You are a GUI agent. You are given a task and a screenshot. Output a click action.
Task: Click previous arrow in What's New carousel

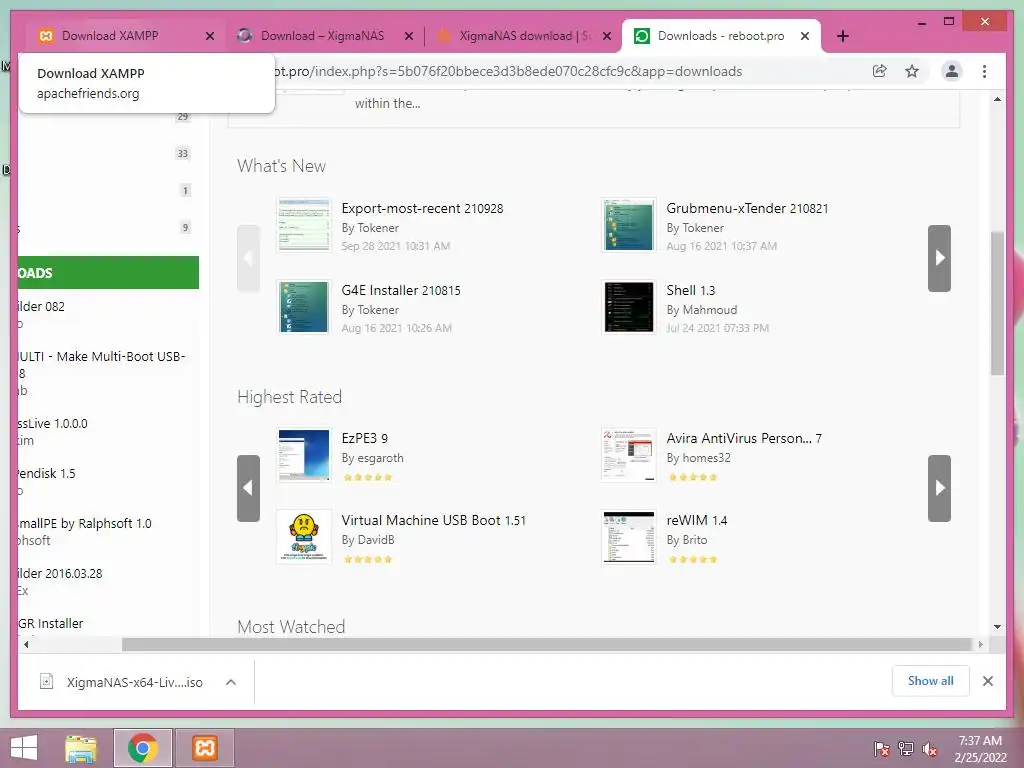[x=248, y=258]
